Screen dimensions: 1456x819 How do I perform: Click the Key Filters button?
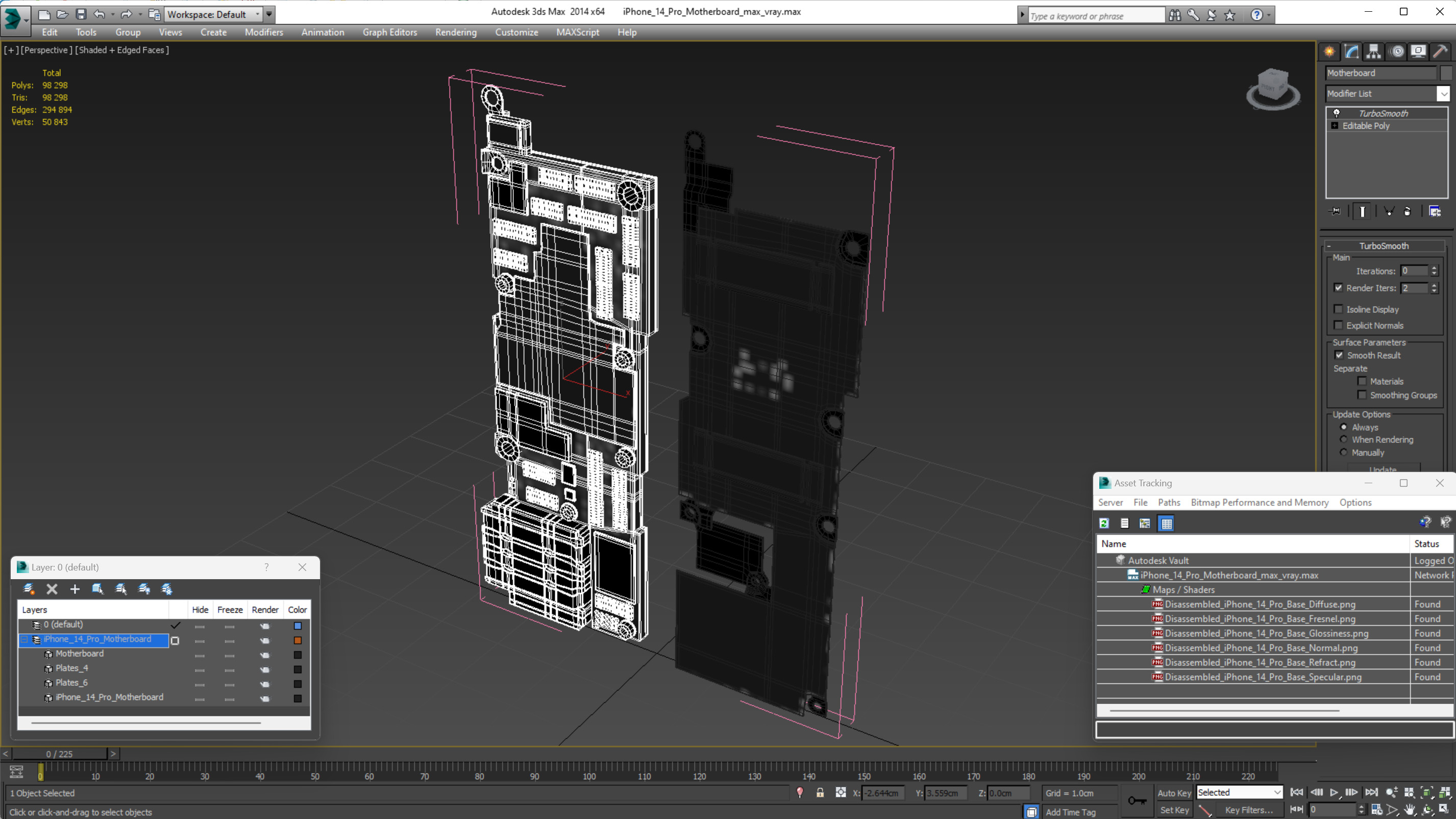pyautogui.click(x=1249, y=810)
